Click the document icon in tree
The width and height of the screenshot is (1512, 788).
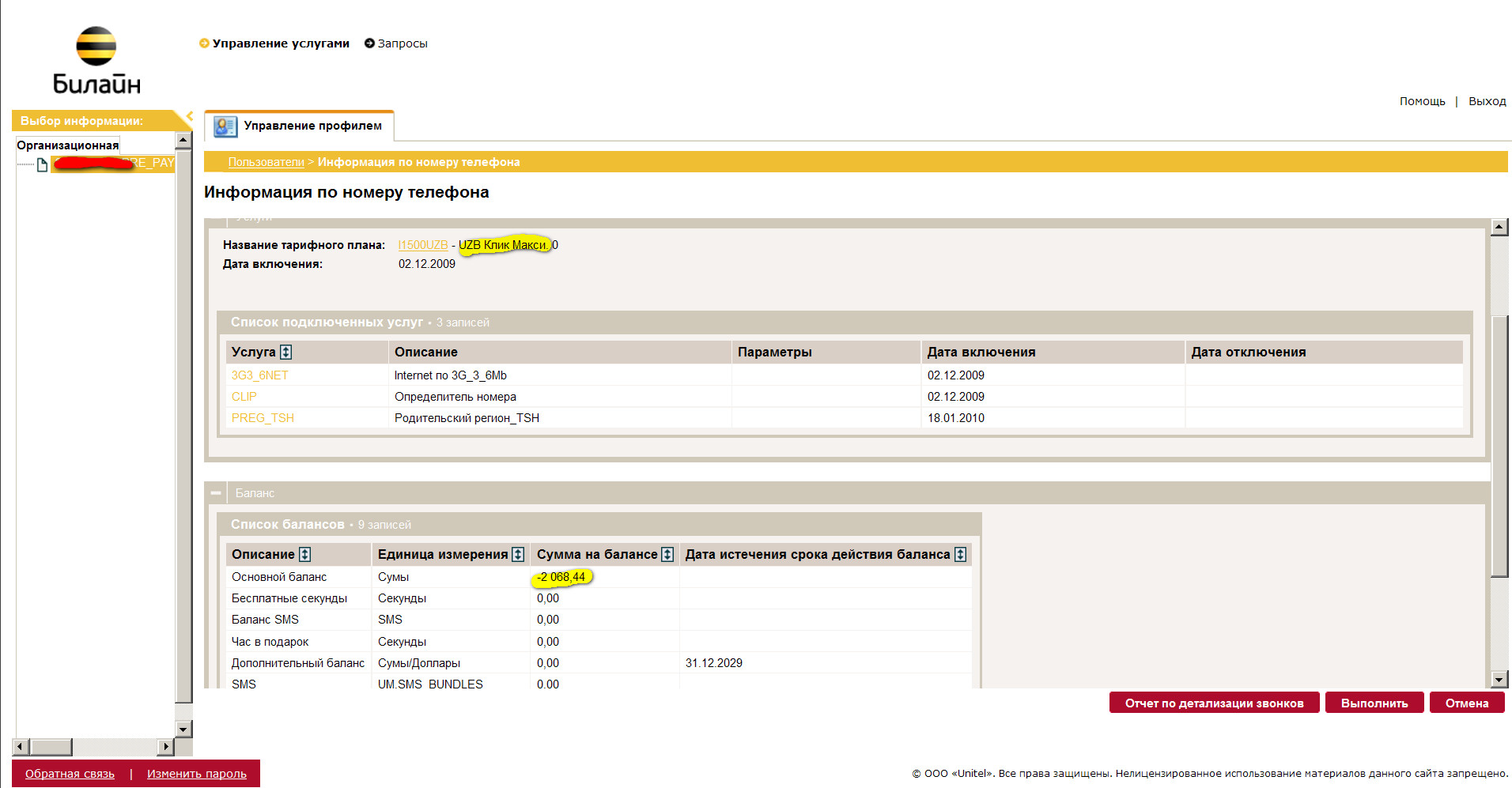click(x=42, y=164)
